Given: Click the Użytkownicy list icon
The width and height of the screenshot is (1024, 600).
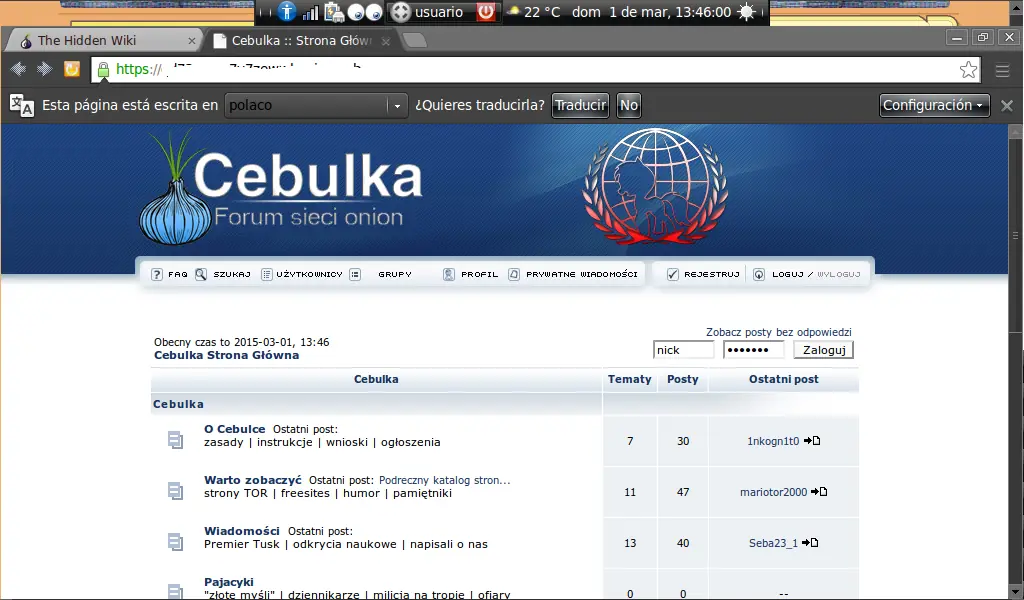Looking at the screenshot, I should [266, 274].
